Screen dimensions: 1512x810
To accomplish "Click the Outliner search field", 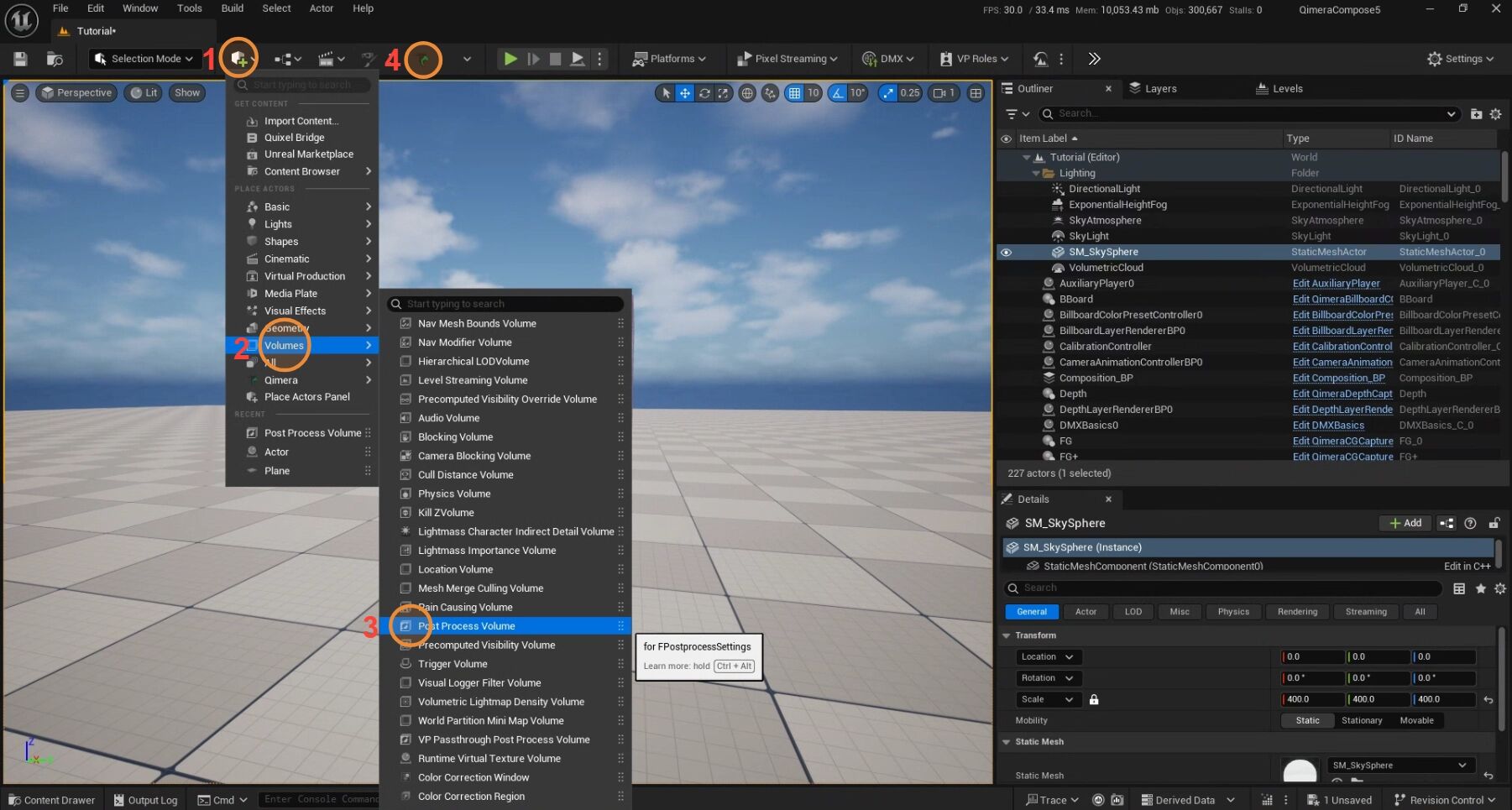I will [x=1243, y=114].
